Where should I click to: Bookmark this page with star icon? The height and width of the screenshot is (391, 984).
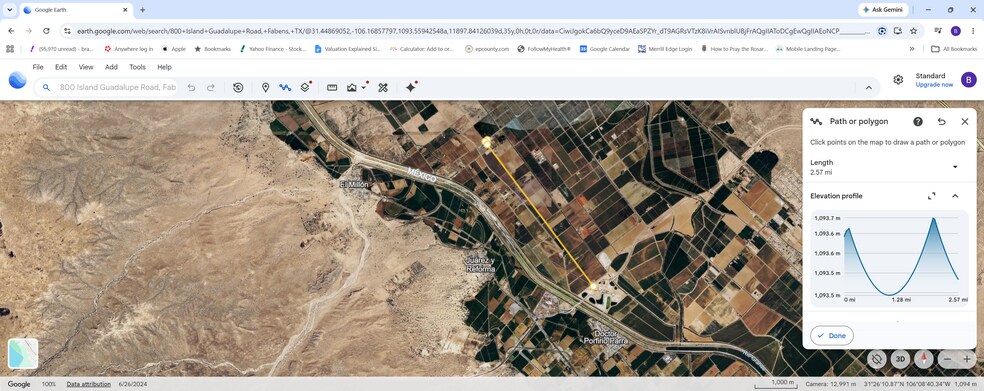click(913, 31)
